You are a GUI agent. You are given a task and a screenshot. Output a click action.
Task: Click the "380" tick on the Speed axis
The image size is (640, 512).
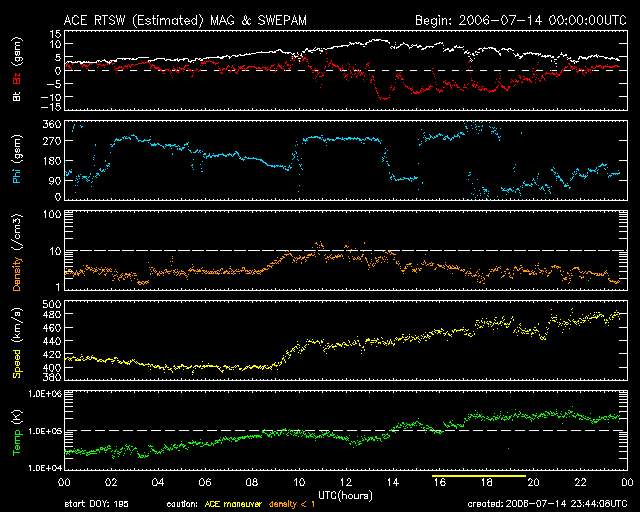pos(52,377)
